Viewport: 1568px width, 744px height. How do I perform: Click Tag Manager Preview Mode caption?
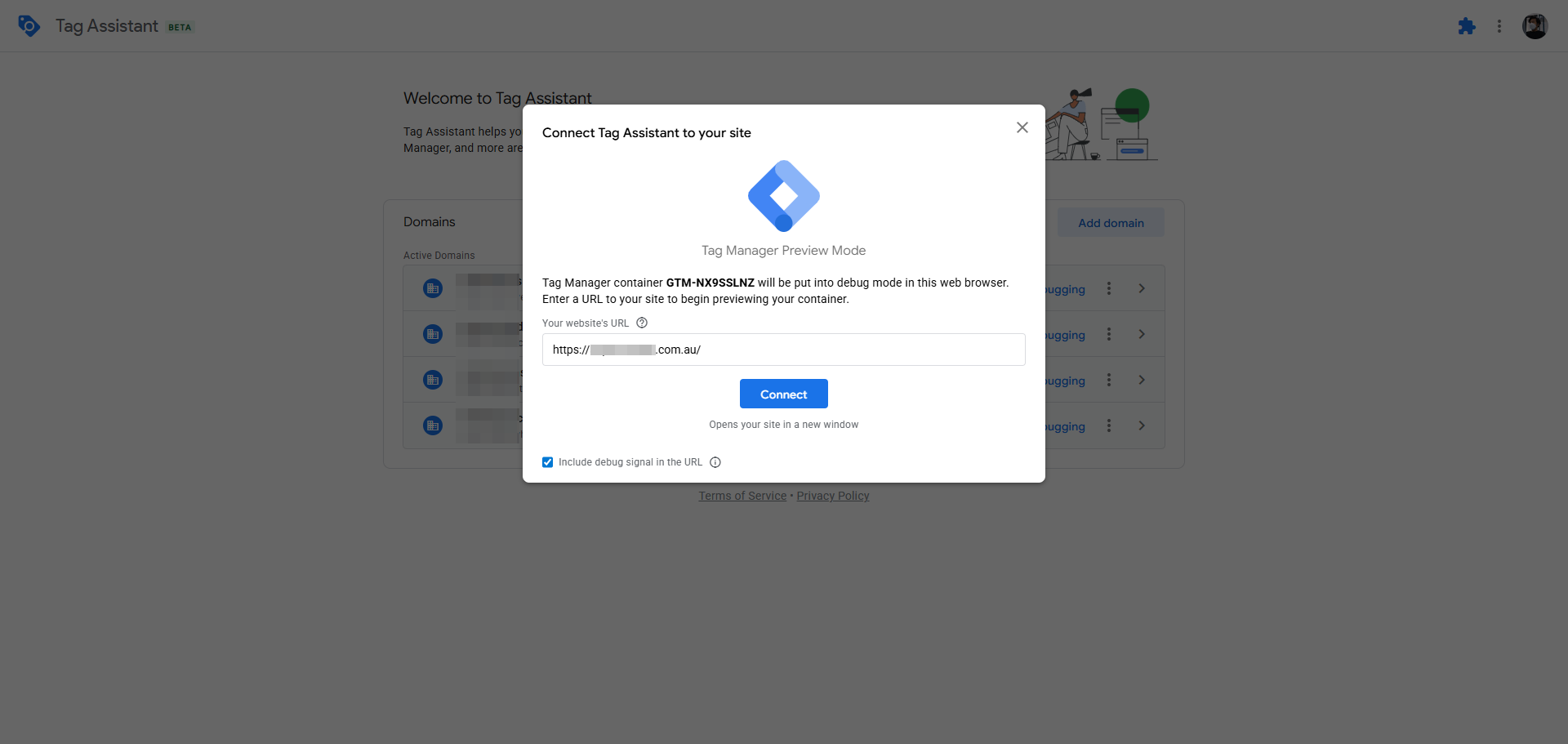tap(784, 251)
